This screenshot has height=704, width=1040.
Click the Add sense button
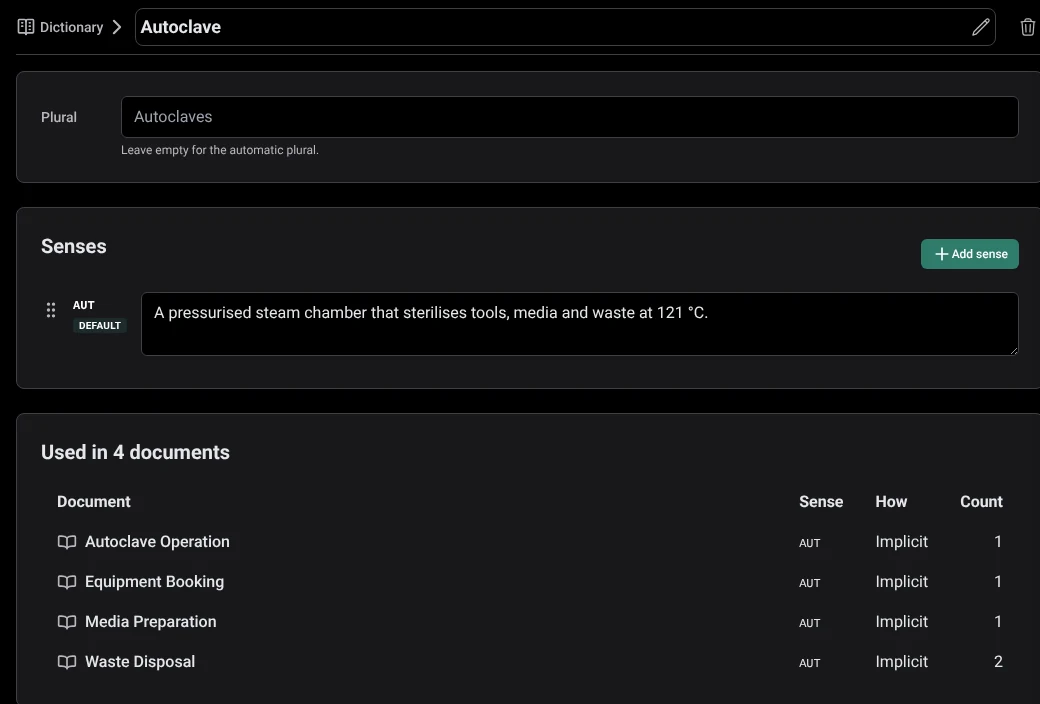click(x=970, y=254)
